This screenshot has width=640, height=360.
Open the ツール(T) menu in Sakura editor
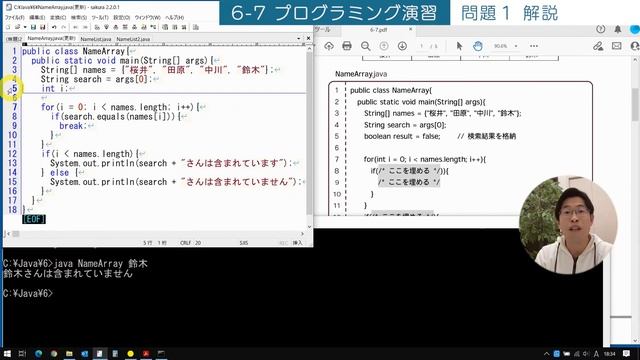(100, 18)
